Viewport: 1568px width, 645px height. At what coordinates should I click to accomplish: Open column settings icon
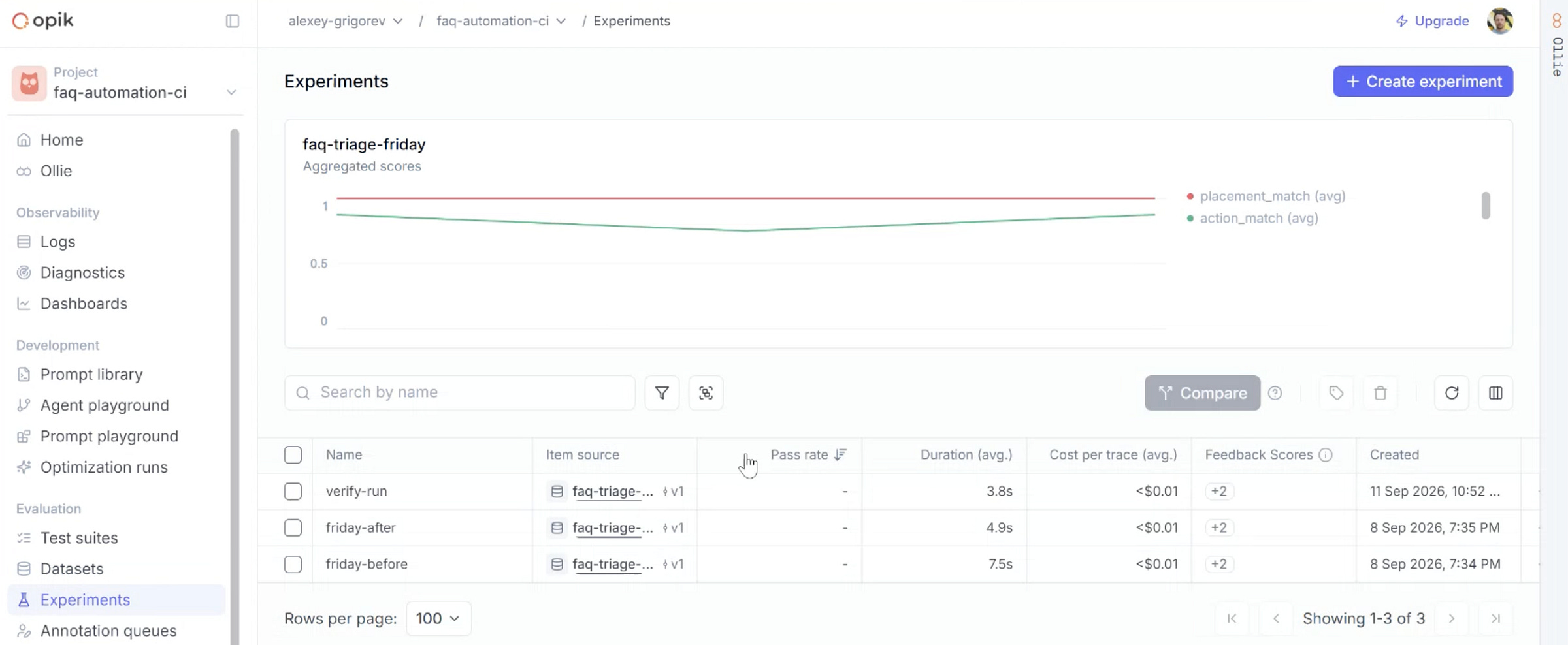pyautogui.click(x=1495, y=393)
